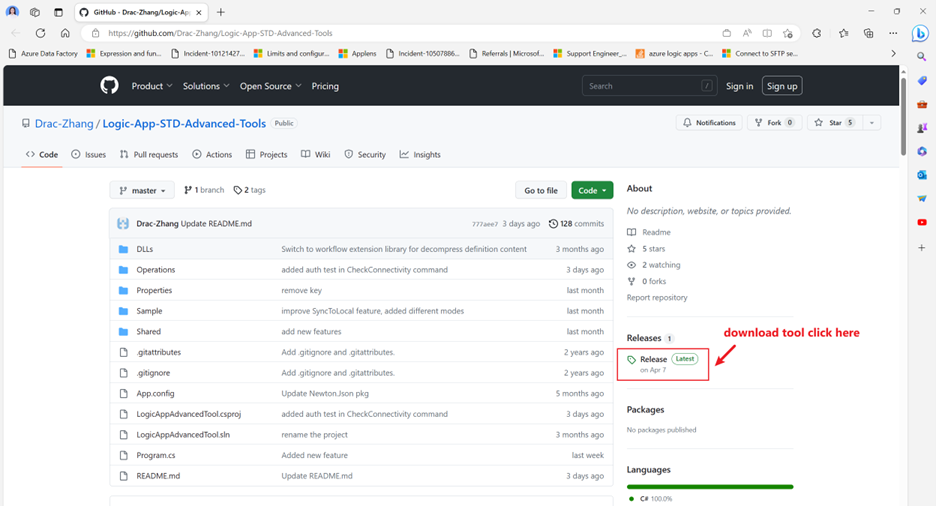The width and height of the screenshot is (936, 506).
Task: Open the Issues tab
Action: click(88, 155)
